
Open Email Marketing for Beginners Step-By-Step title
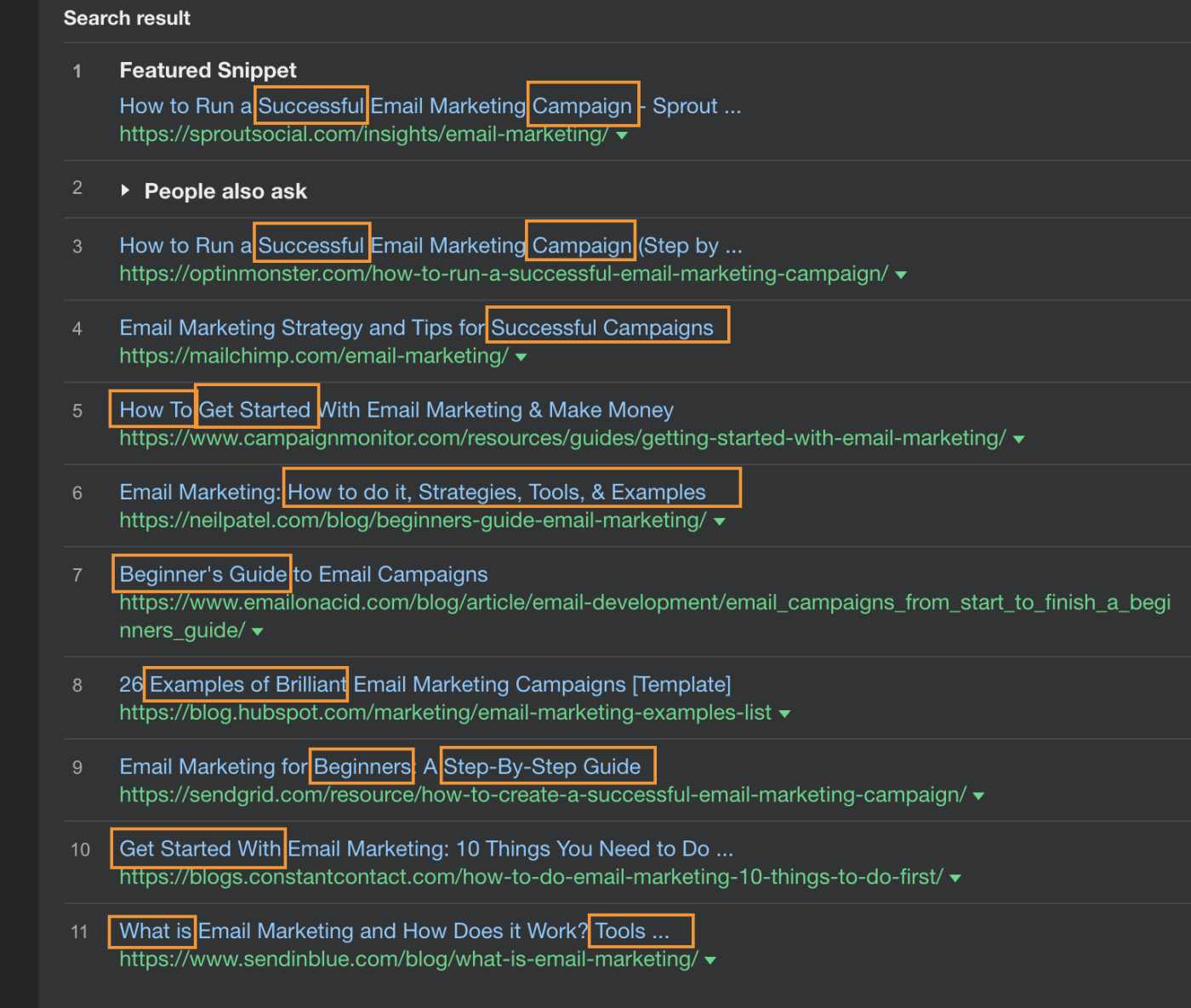(380, 767)
